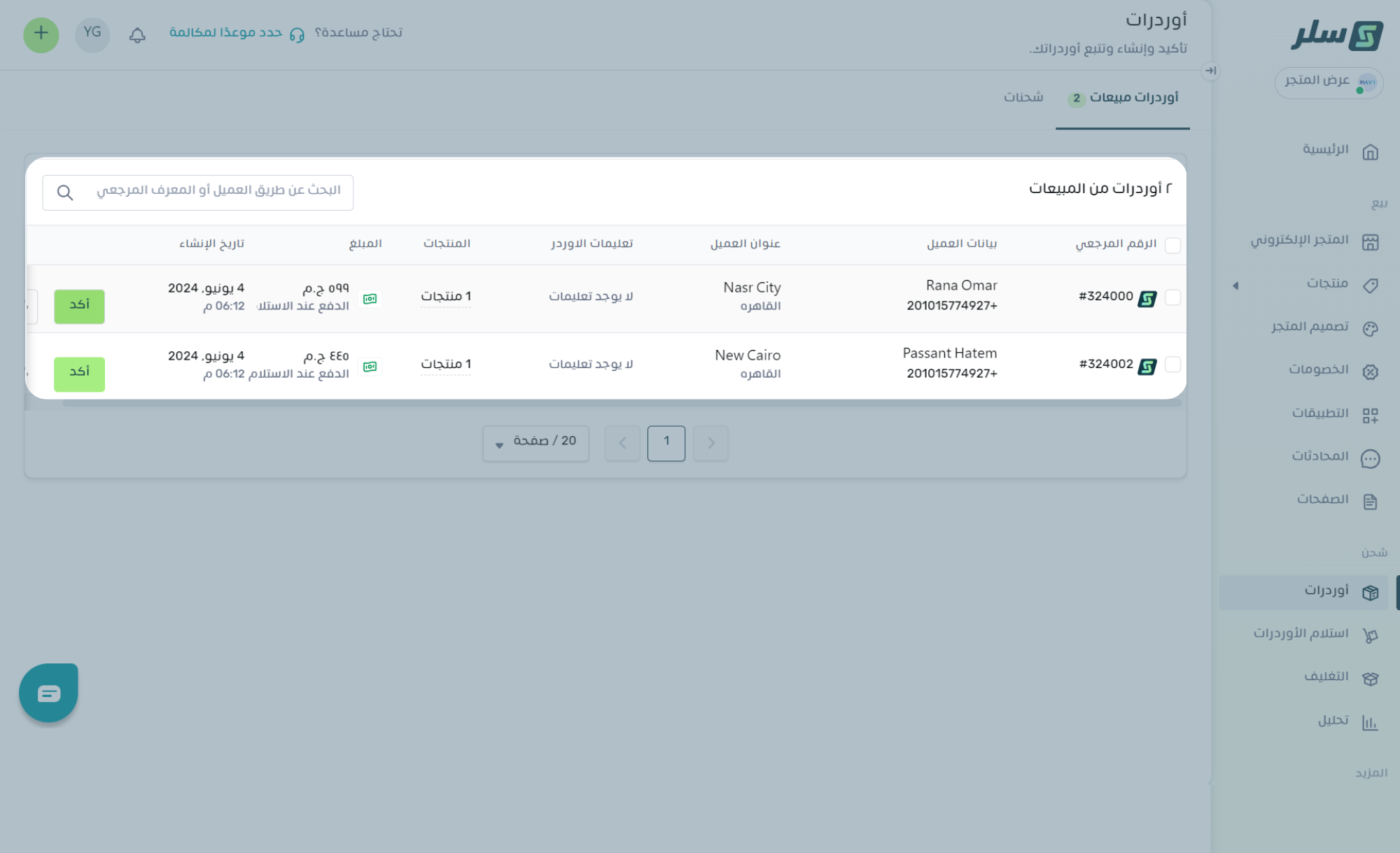Open the floating chat support bubble
This screenshot has width=1400, height=853.
tap(48, 693)
